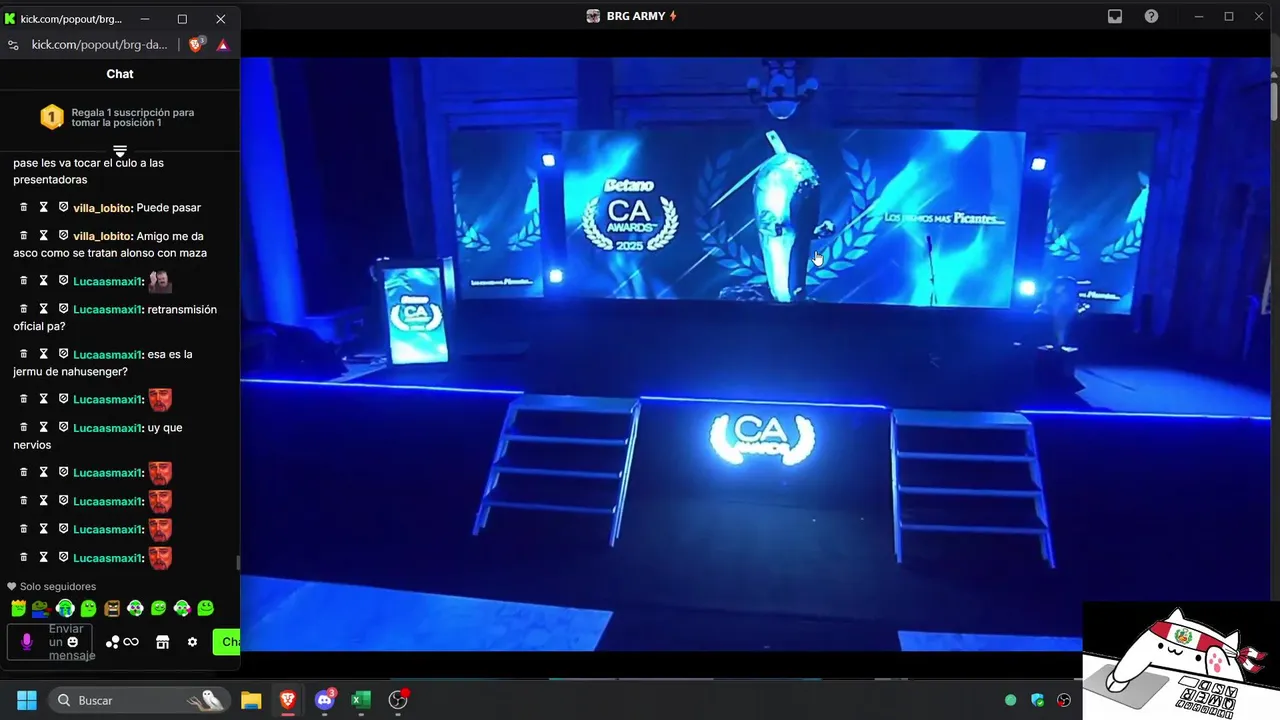The height and width of the screenshot is (720, 1280).
Task: Click "Regala 1 suscripción para tomar la posición 1"
Action: pos(133,117)
